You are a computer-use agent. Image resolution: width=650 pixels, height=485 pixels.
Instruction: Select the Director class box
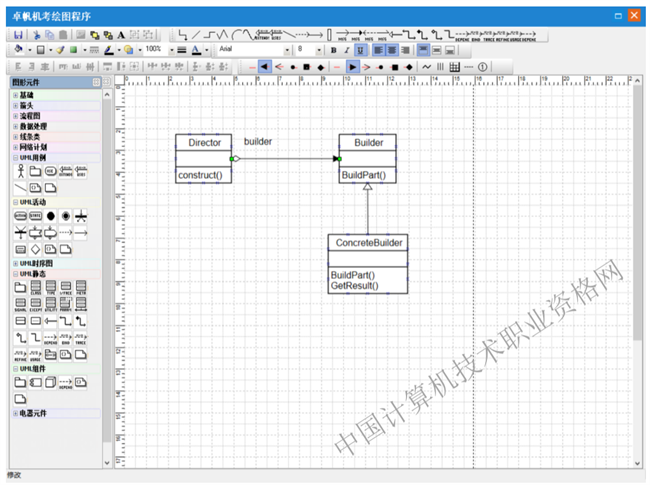click(204, 158)
